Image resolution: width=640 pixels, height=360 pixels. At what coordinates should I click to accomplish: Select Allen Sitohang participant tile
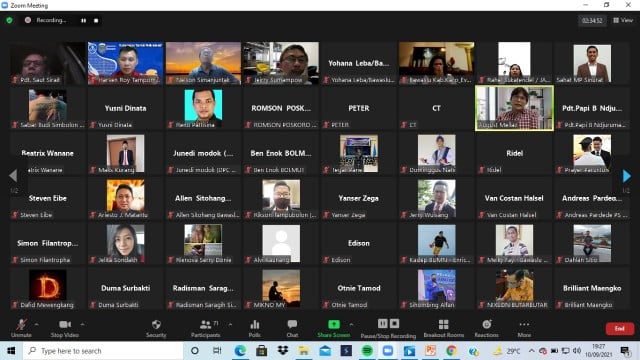tap(203, 198)
